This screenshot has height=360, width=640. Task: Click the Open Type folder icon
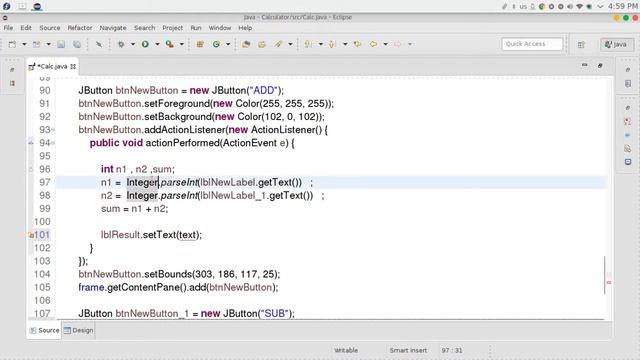tap(246, 44)
